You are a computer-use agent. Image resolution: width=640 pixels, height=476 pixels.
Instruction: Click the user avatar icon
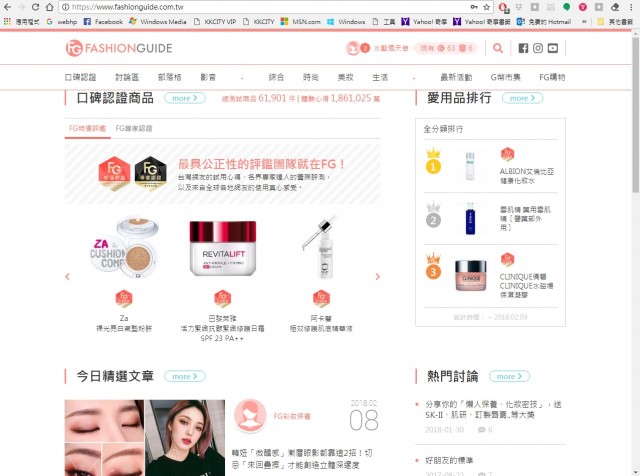352,48
